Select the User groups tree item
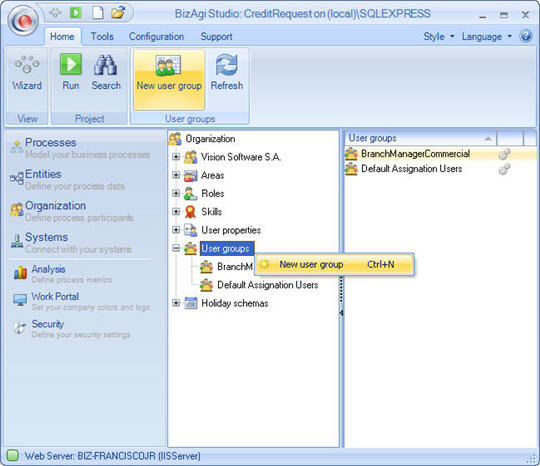 pos(227,248)
